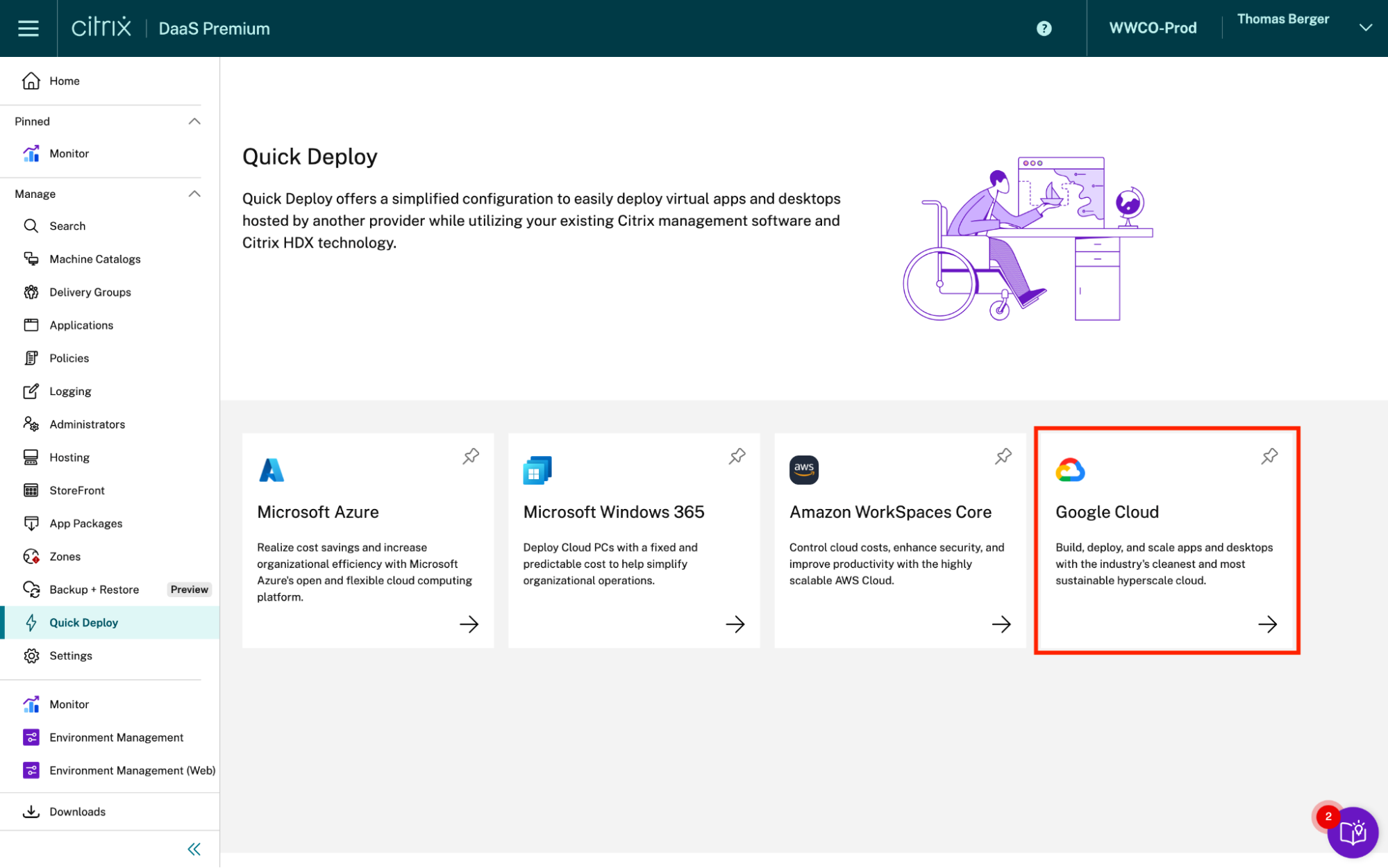Click the AWS logo icon
This screenshot has width=1388, height=868.
803,470
